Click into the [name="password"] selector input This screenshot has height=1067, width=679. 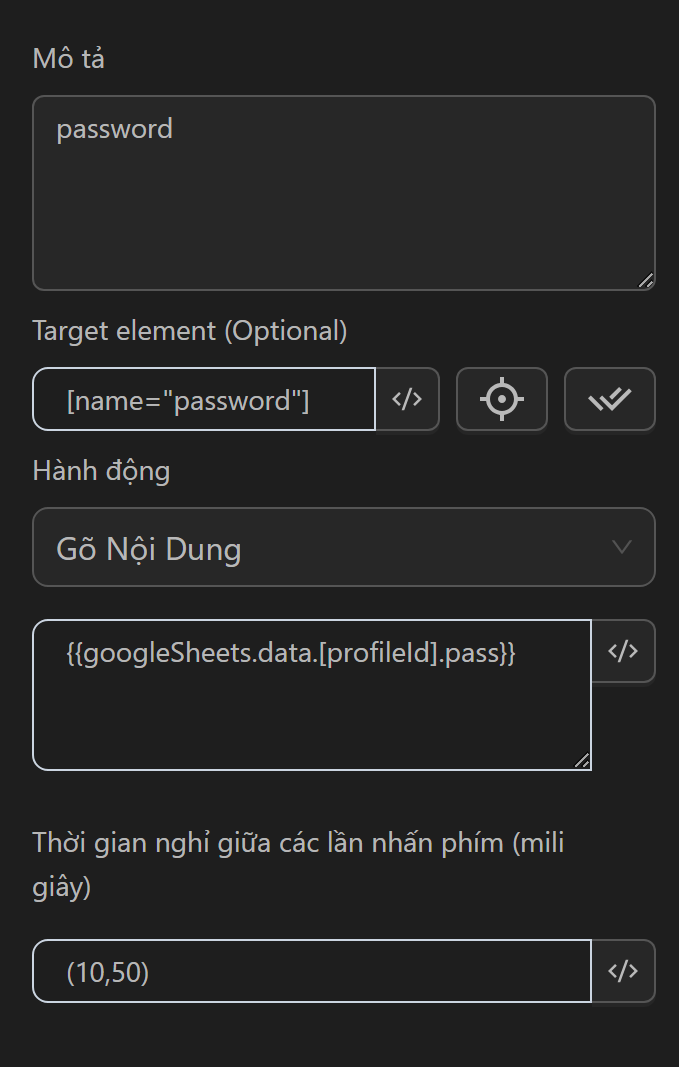(x=205, y=400)
